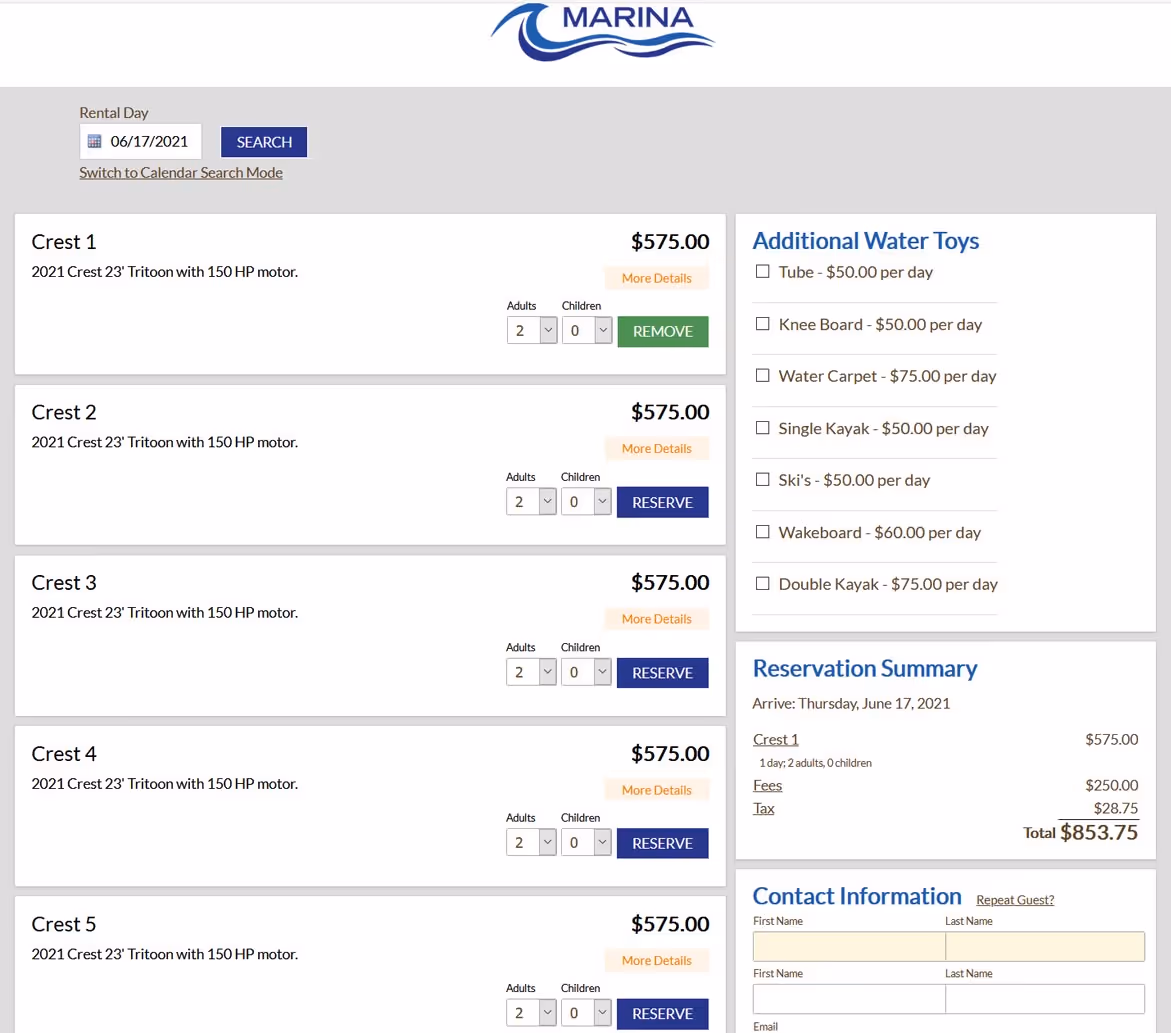Reserve the Crest 2 boat
The image size is (1171, 1033).
(x=662, y=501)
